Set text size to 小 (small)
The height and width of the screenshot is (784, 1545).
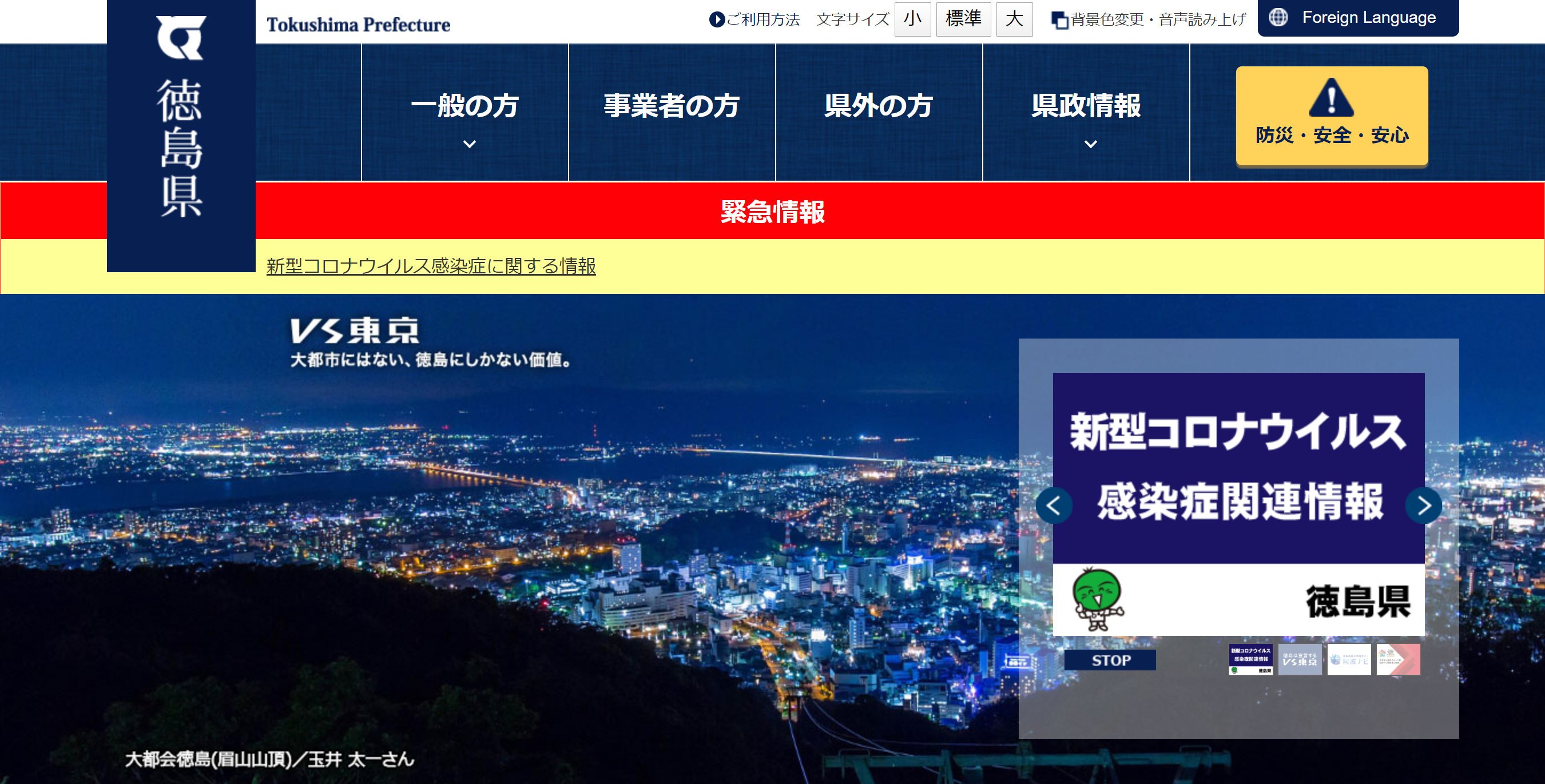coord(912,19)
